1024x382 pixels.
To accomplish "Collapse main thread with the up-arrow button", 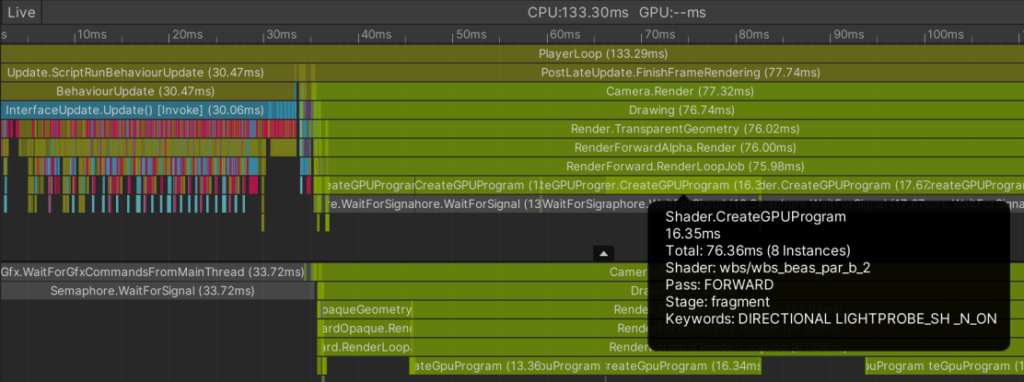I will 603,253.
